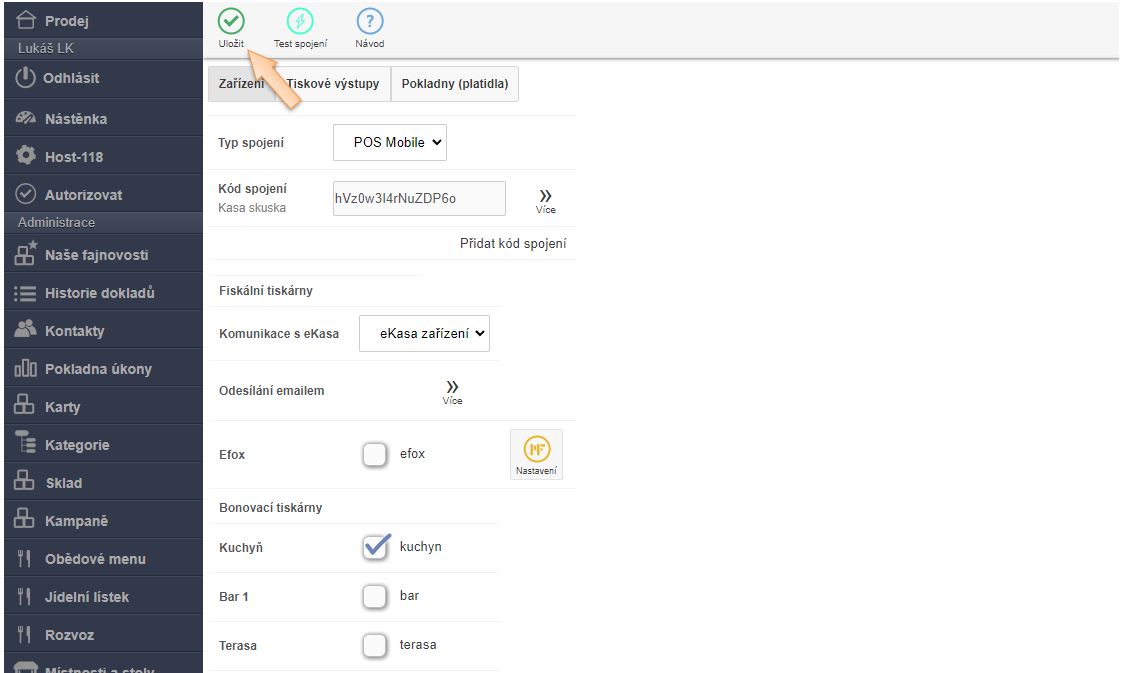The height and width of the screenshot is (673, 1126).
Task: Open the Typ spojení POS Mobile dropdown
Action: pyautogui.click(x=390, y=142)
